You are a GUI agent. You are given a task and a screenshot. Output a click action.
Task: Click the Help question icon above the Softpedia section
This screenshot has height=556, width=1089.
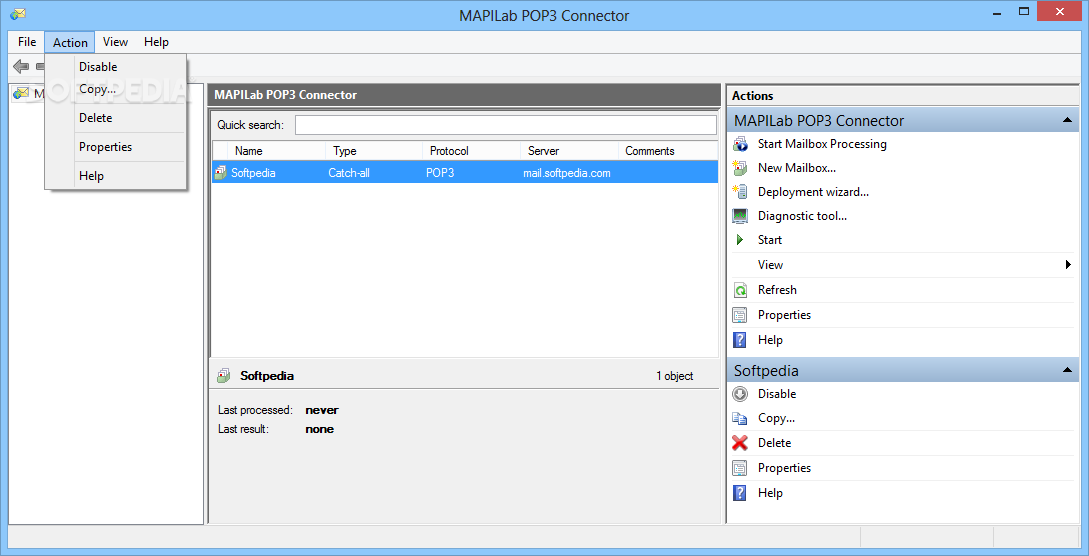pyautogui.click(x=740, y=340)
